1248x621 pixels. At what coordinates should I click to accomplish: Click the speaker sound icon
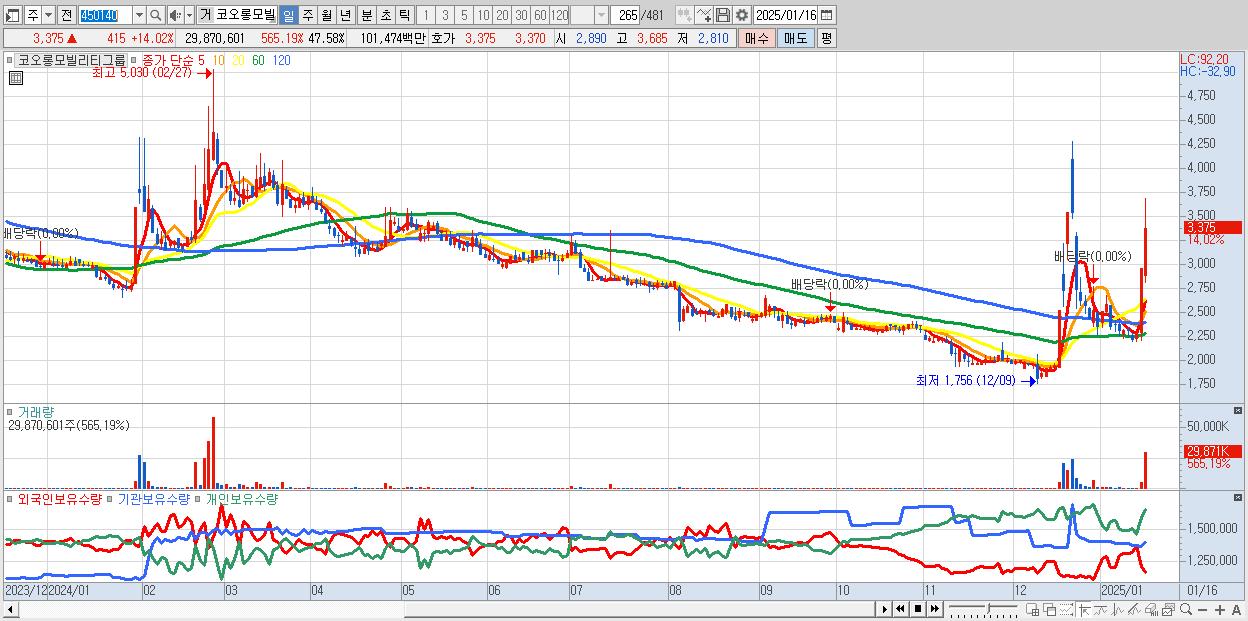coord(175,15)
